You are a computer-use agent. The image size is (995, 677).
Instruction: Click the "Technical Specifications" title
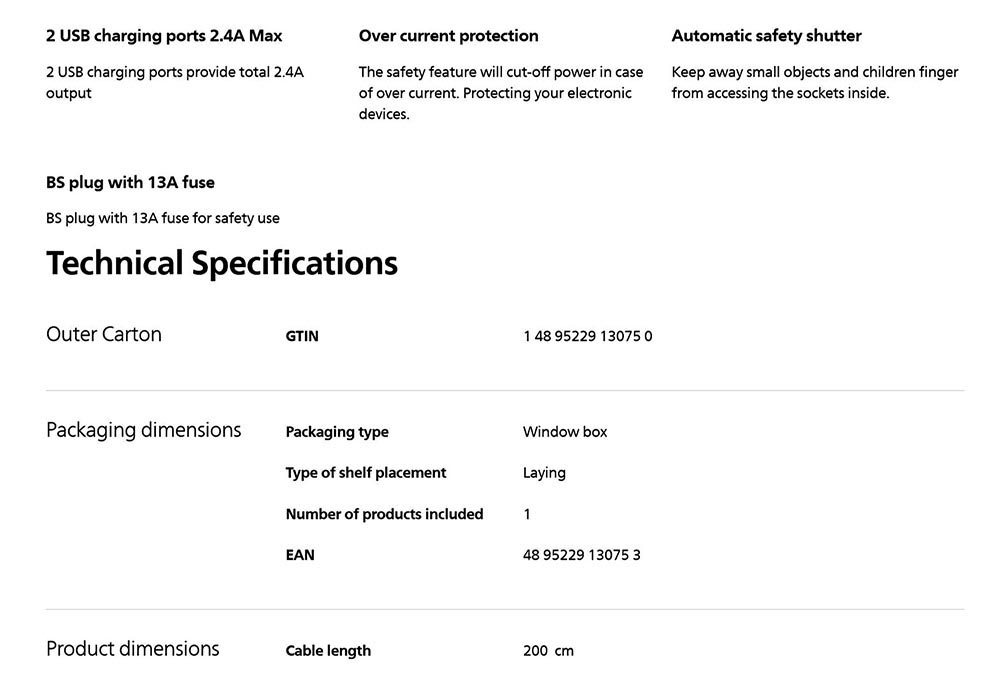[222, 263]
